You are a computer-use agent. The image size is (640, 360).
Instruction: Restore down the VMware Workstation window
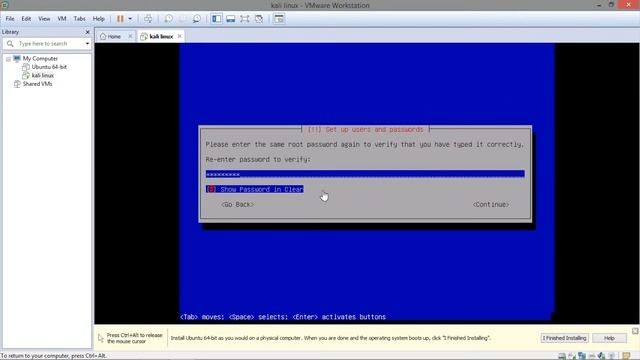[611, 5]
